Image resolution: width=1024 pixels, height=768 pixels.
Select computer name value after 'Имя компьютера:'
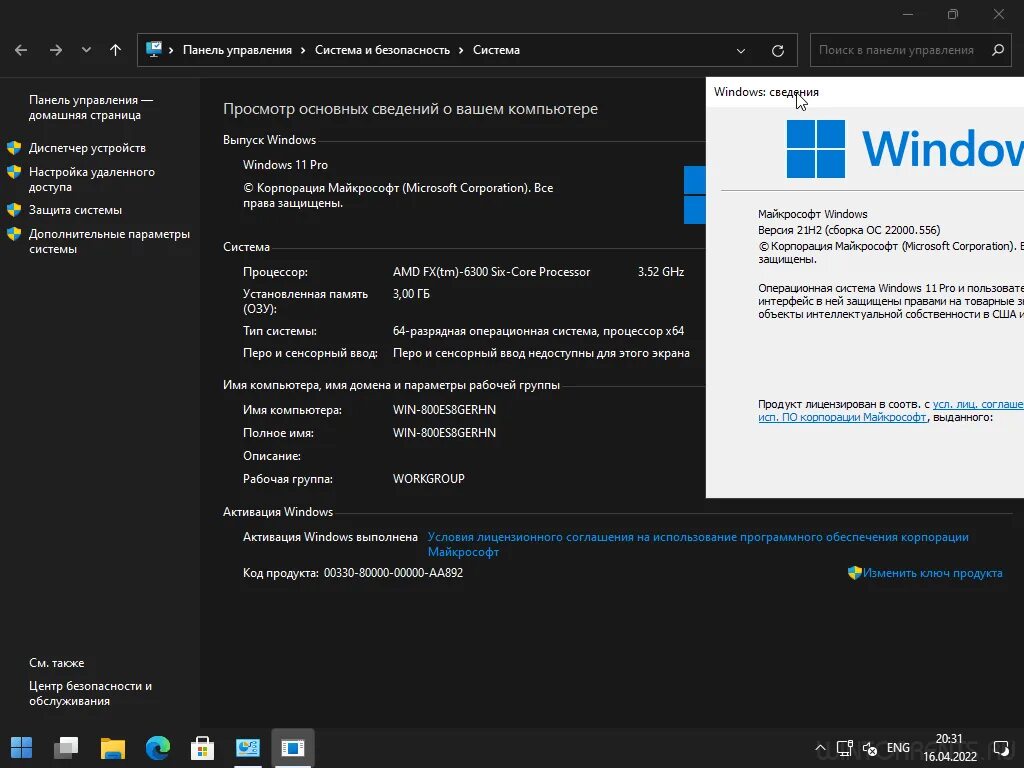(444, 409)
